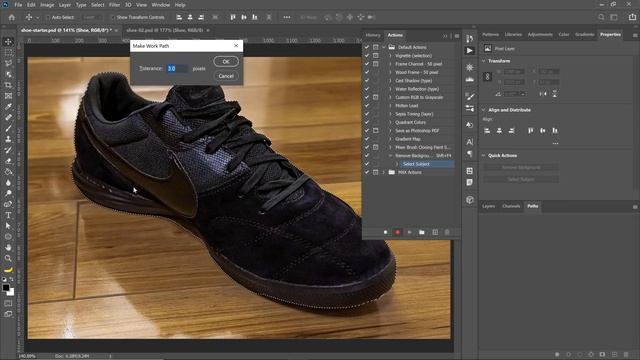Select the Clone Stamp tool
The height and width of the screenshot is (360, 640).
[8, 139]
